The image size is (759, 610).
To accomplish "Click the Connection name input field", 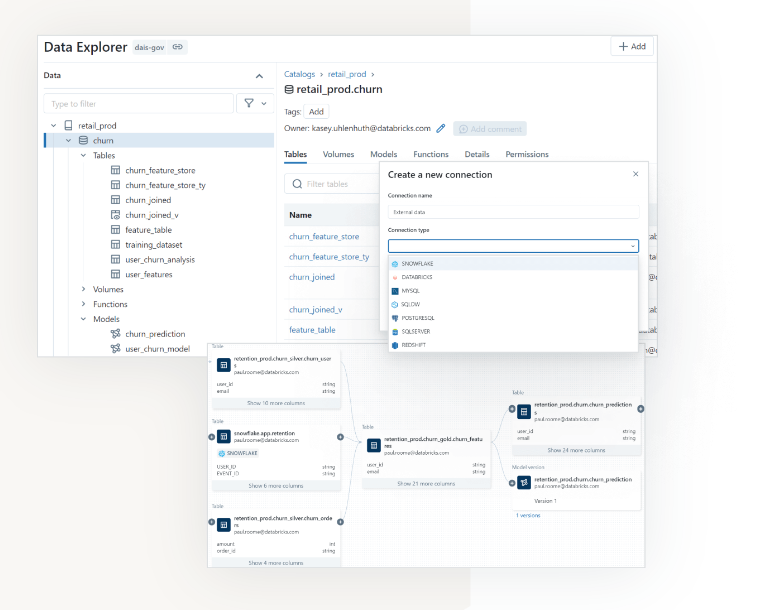I will pyautogui.click(x=513, y=212).
